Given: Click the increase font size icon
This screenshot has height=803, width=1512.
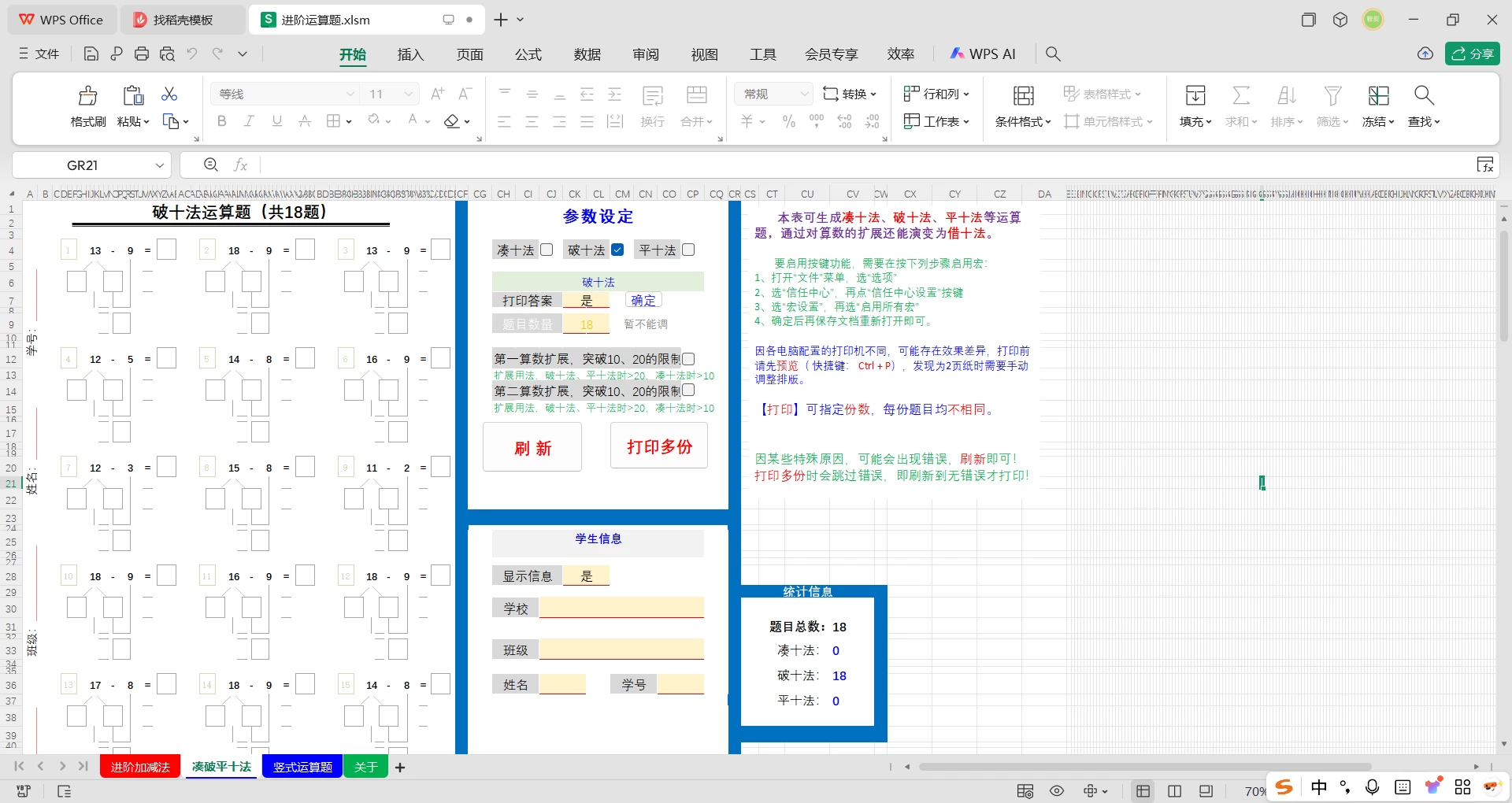Looking at the screenshot, I should [438, 94].
